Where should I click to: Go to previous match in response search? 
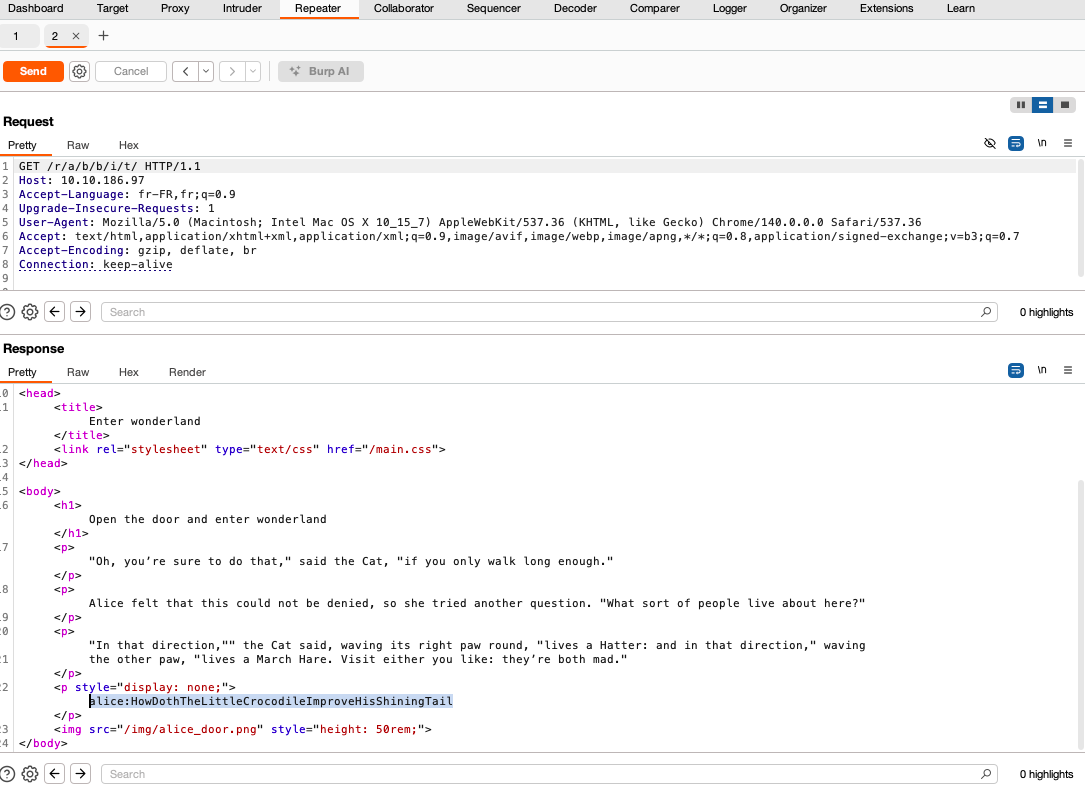pyautogui.click(x=55, y=774)
